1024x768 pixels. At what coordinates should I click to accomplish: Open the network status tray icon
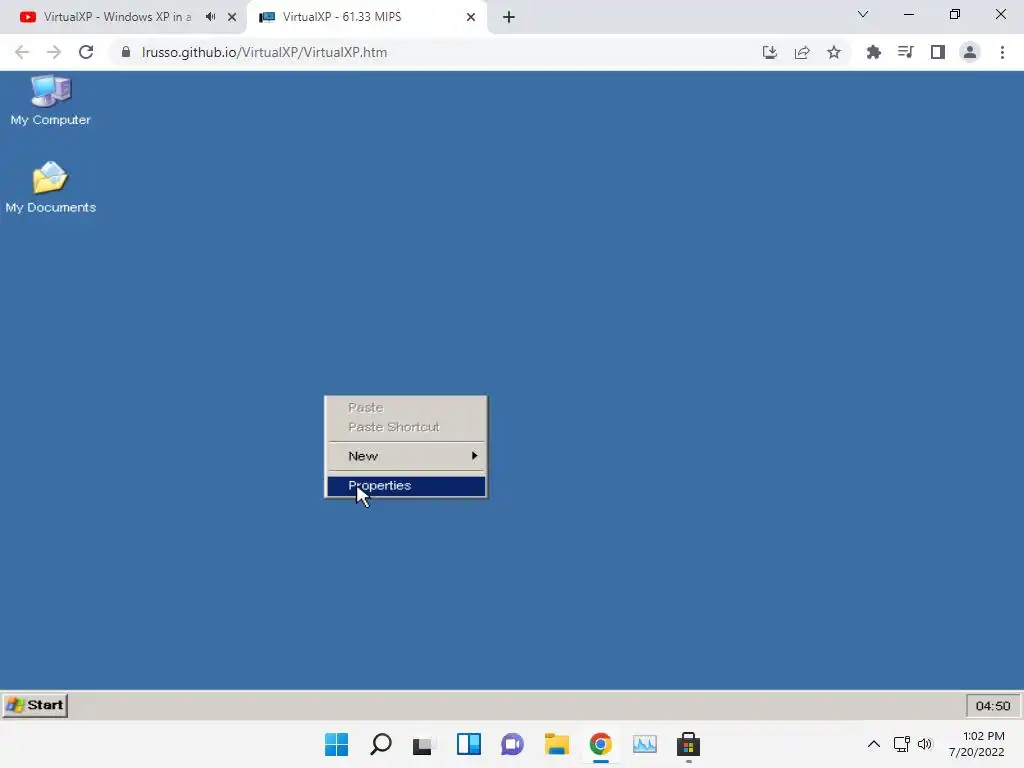pyautogui.click(x=902, y=744)
